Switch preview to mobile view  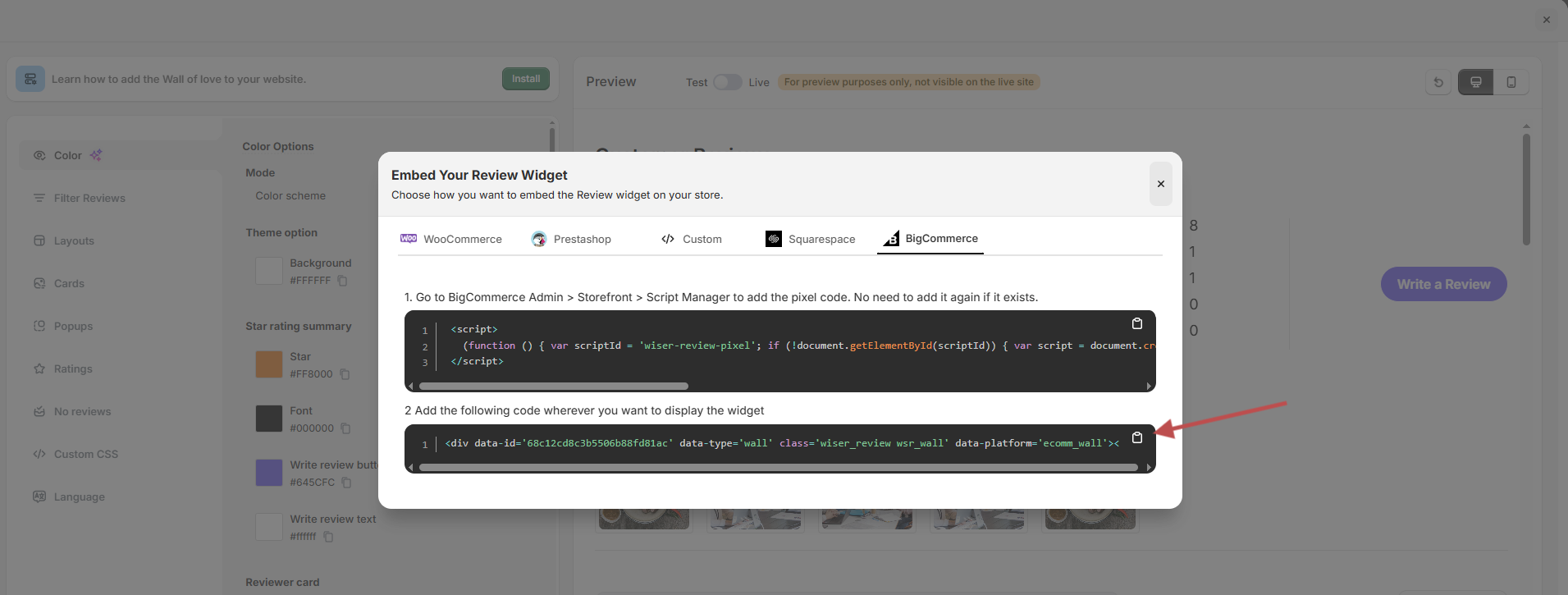pos(1511,82)
